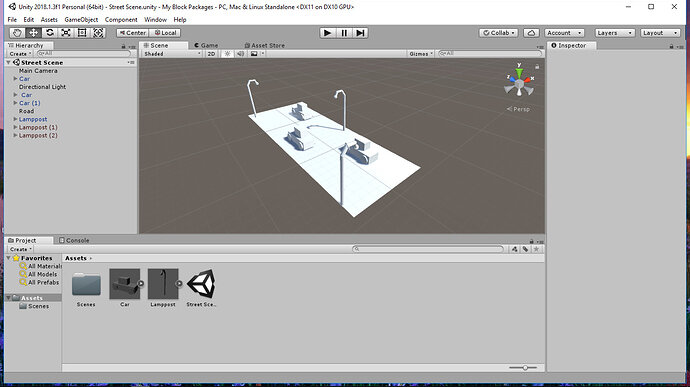Toggle pivot Center mode button
Screen dimensions: 690x387
pyautogui.click(x=132, y=33)
